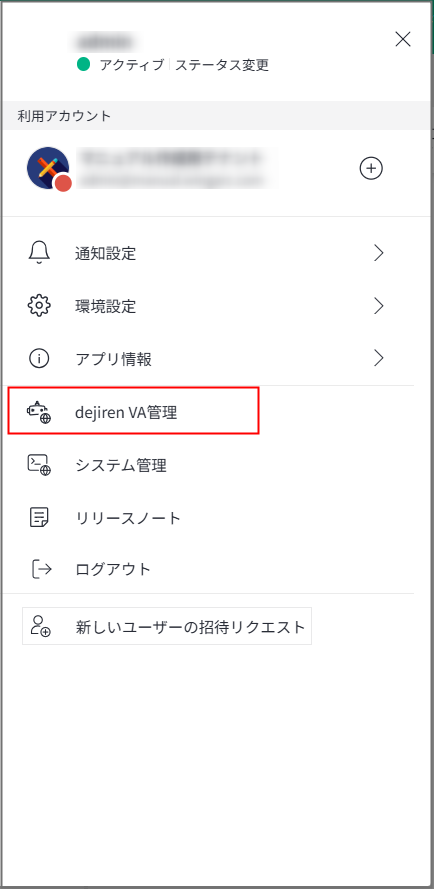Image resolution: width=434 pixels, height=889 pixels.
Task: Click the robot icon for dejiren VA管理
Action: [x=39, y=412]
